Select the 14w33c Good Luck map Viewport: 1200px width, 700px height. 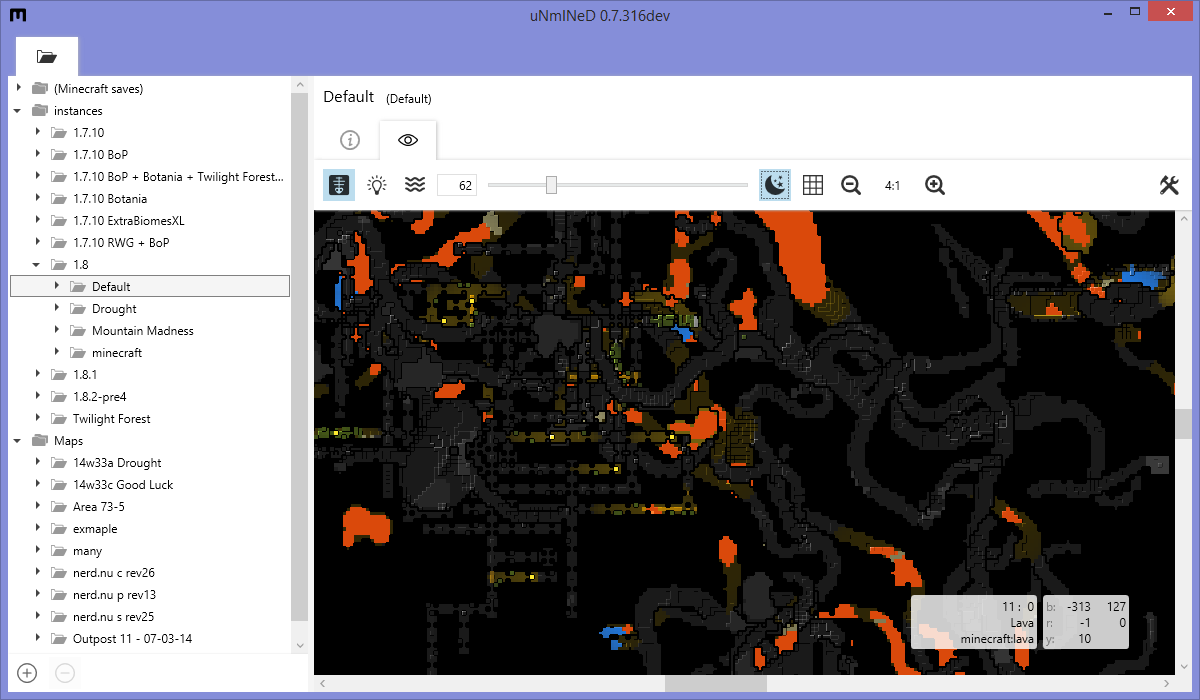click(123, 484)
